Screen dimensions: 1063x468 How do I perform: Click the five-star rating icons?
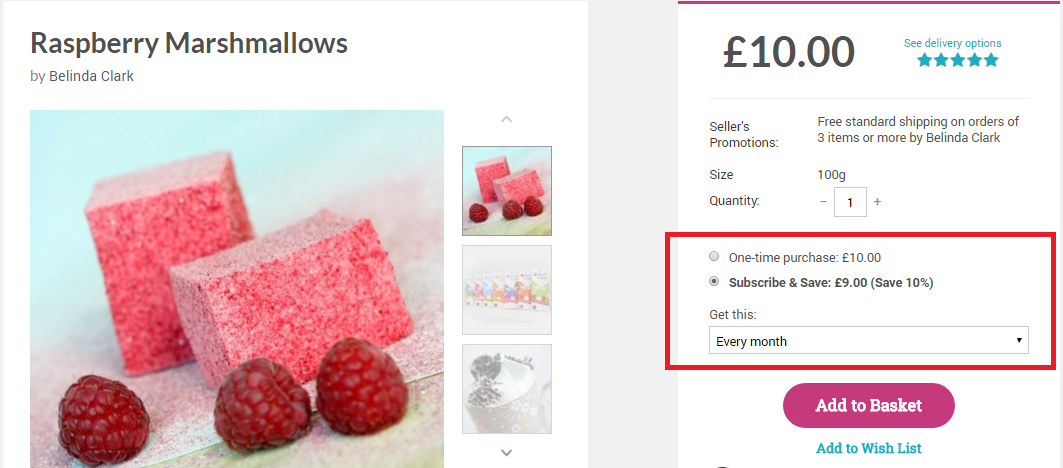coord(958,60)
